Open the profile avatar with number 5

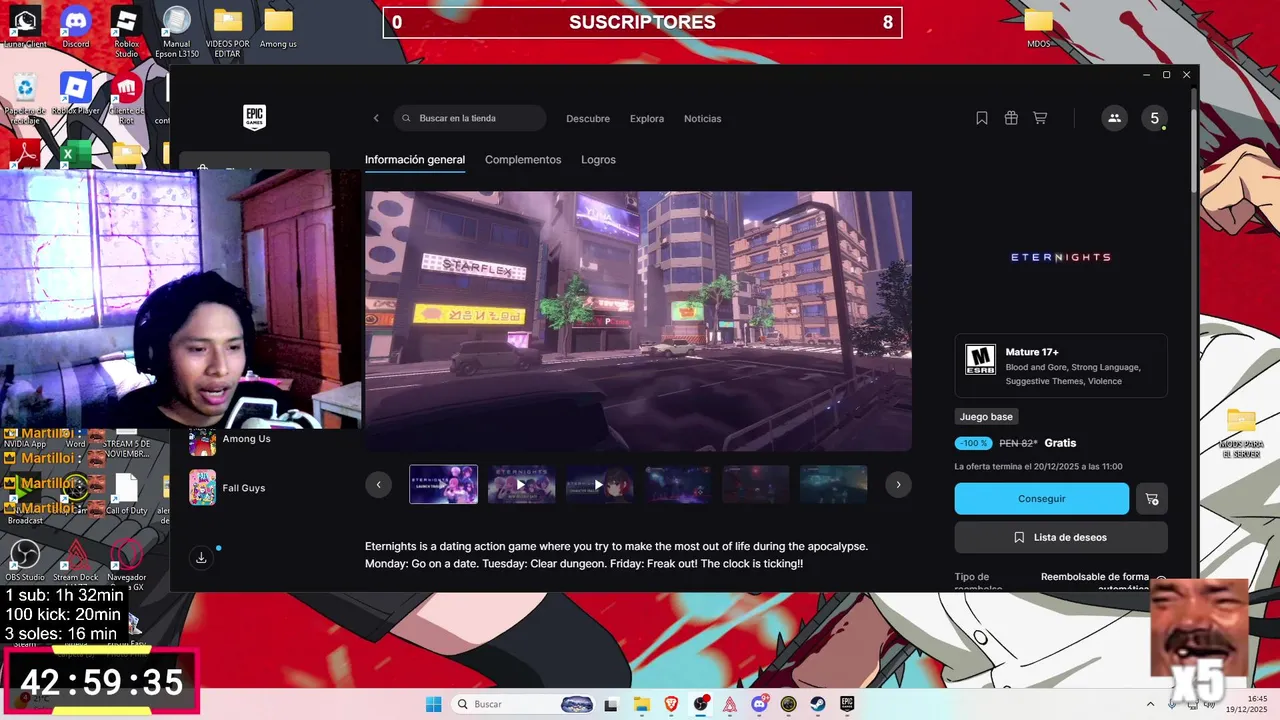click(x=1155, y=118)
